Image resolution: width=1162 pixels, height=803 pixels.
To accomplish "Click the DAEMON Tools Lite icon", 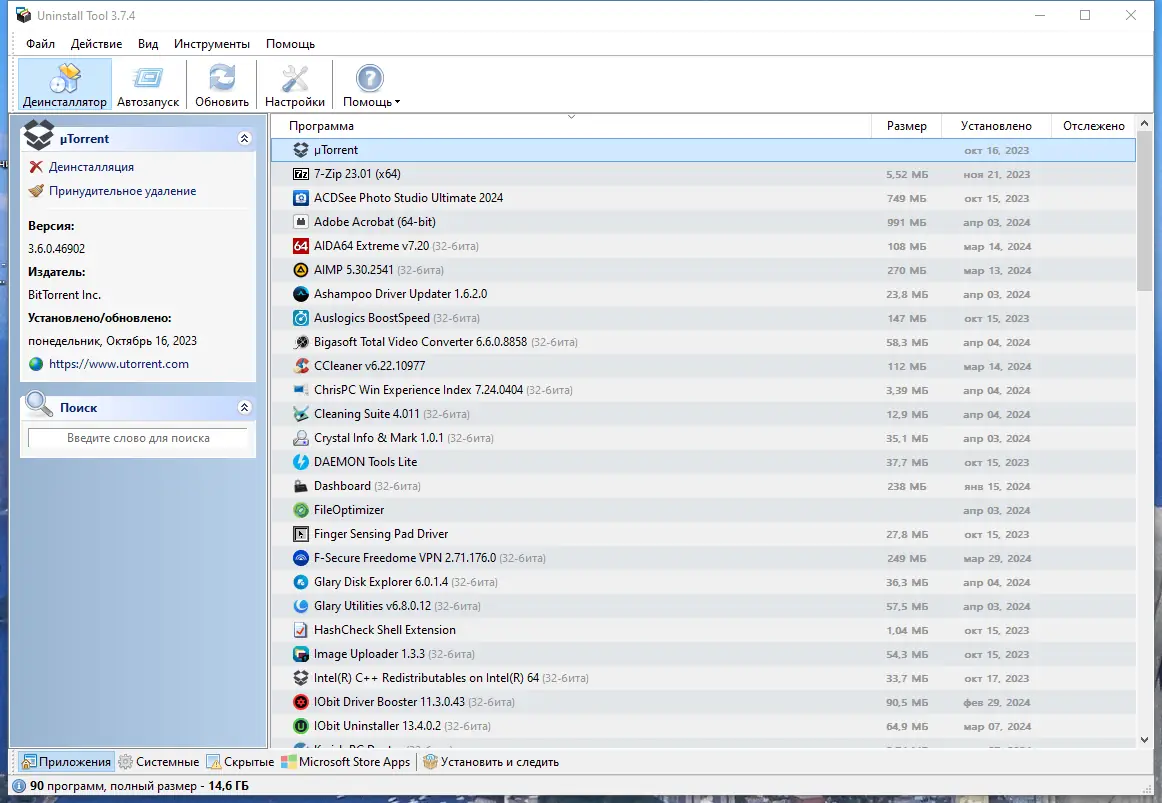I will (300, 462).
